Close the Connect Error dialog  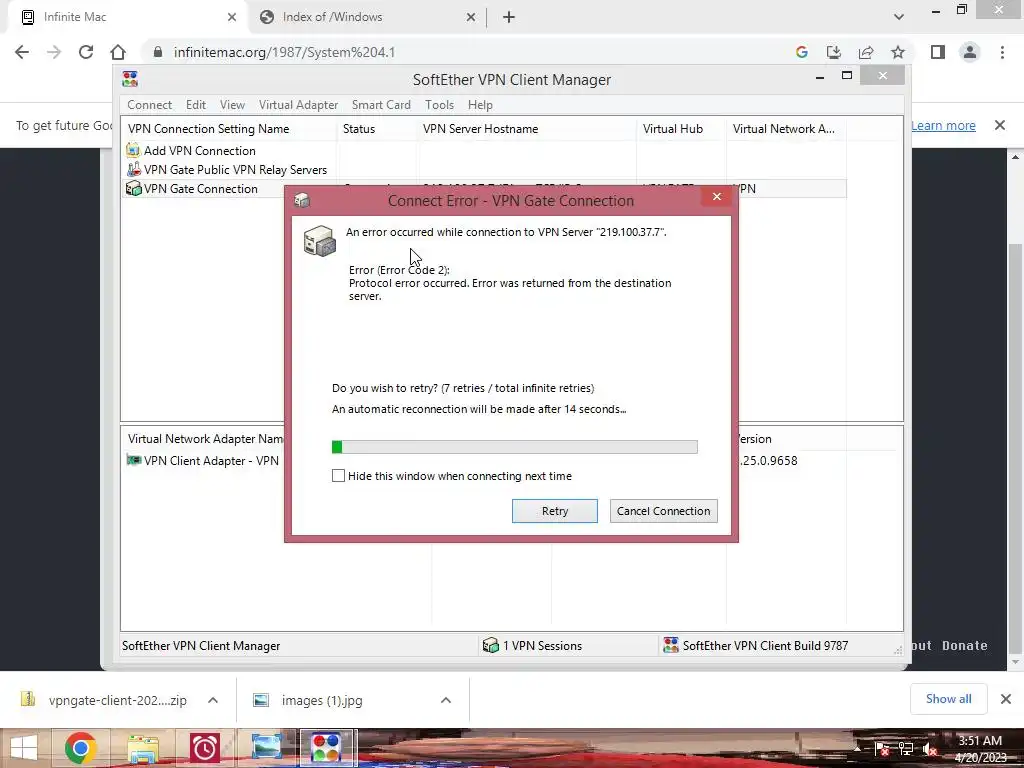[x=716, y=197]
